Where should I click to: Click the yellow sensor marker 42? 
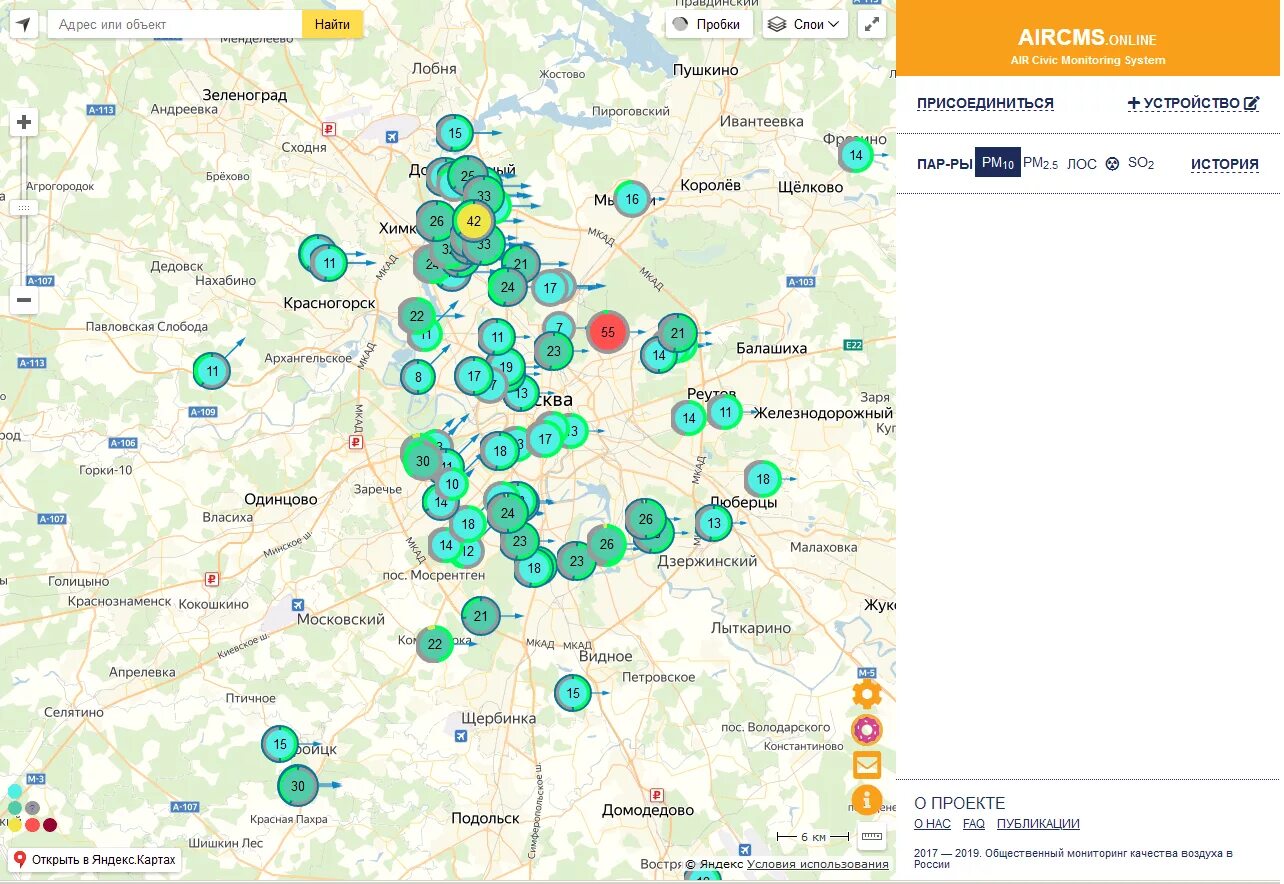tap(474, 221)
